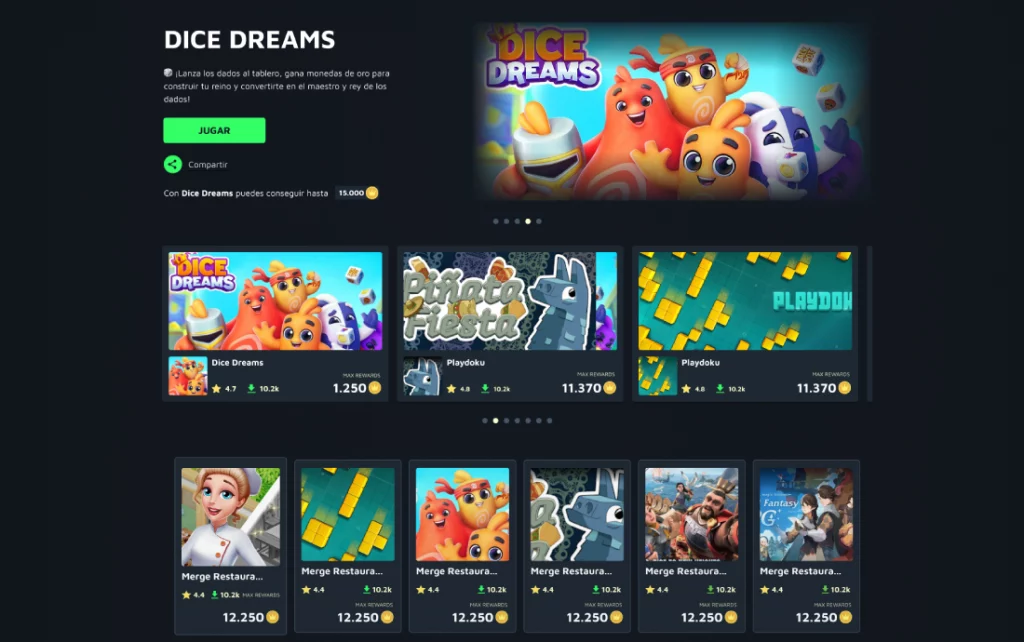Open the small Dice Dreams app icon thumbnail
The image size is (1024, 642).
[x=188, y=376]
